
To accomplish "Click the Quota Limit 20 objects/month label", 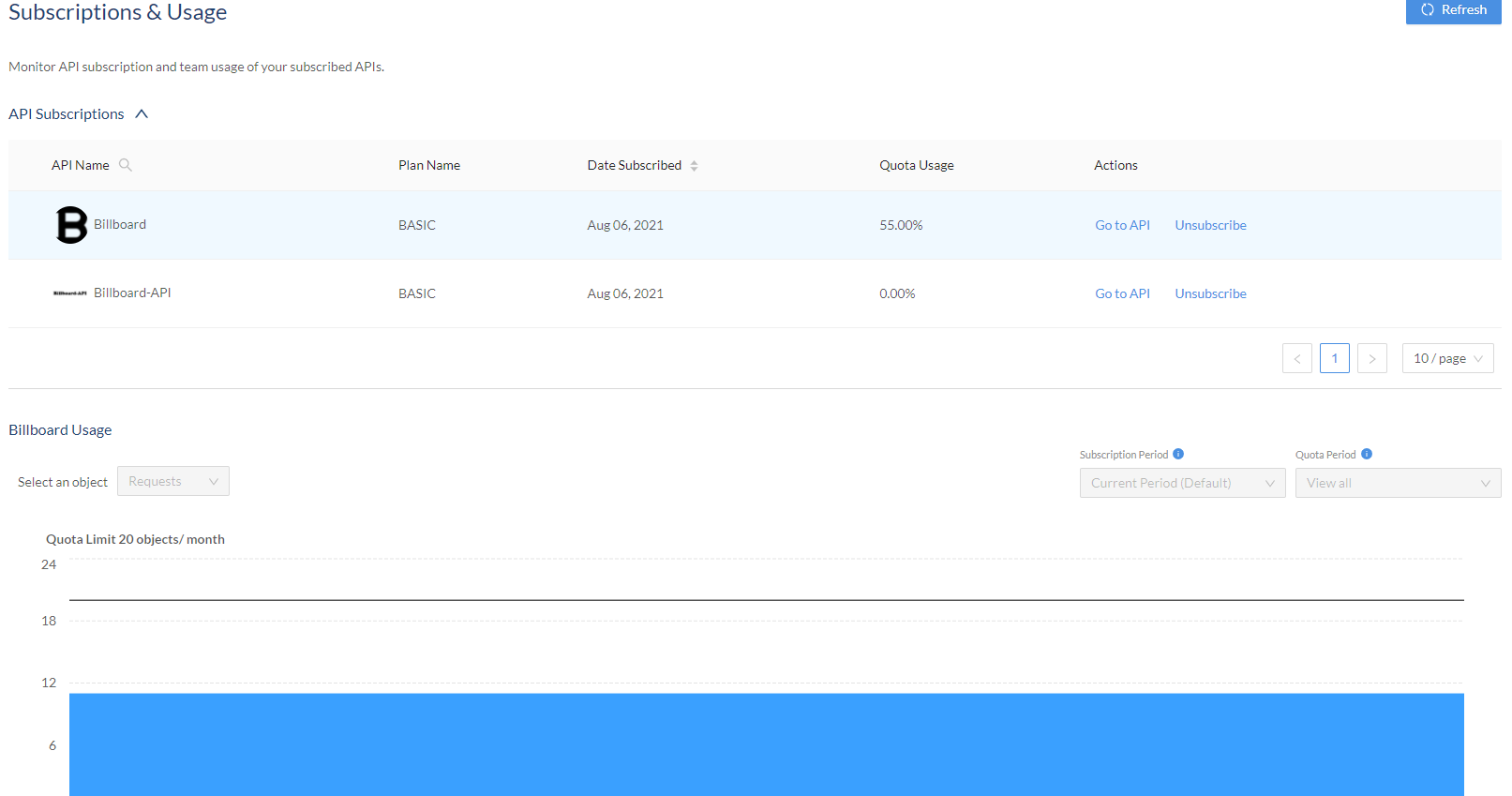I will [x=135, y=539].
